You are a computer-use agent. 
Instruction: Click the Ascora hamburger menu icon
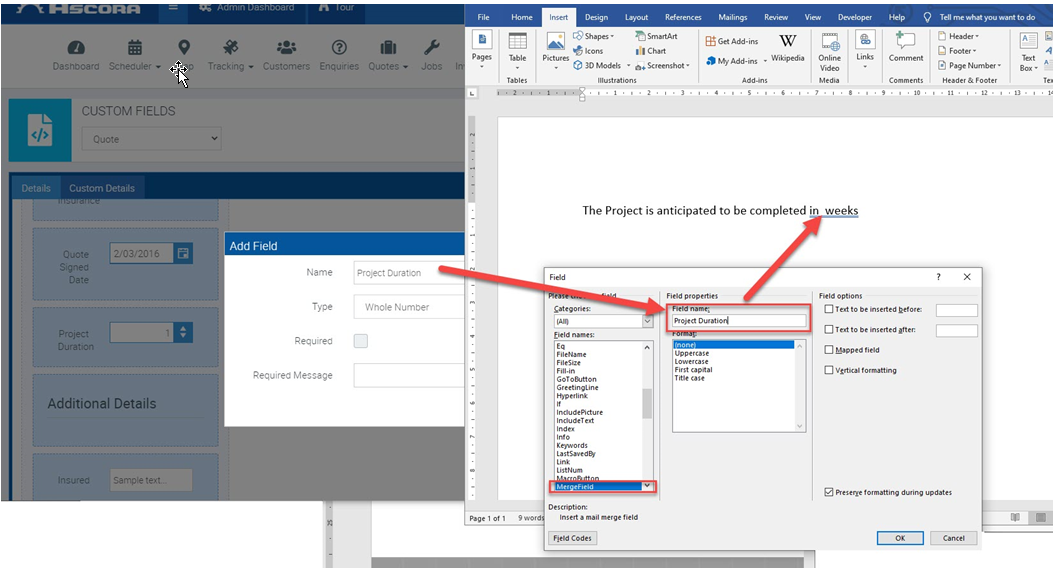click(173, 7)
